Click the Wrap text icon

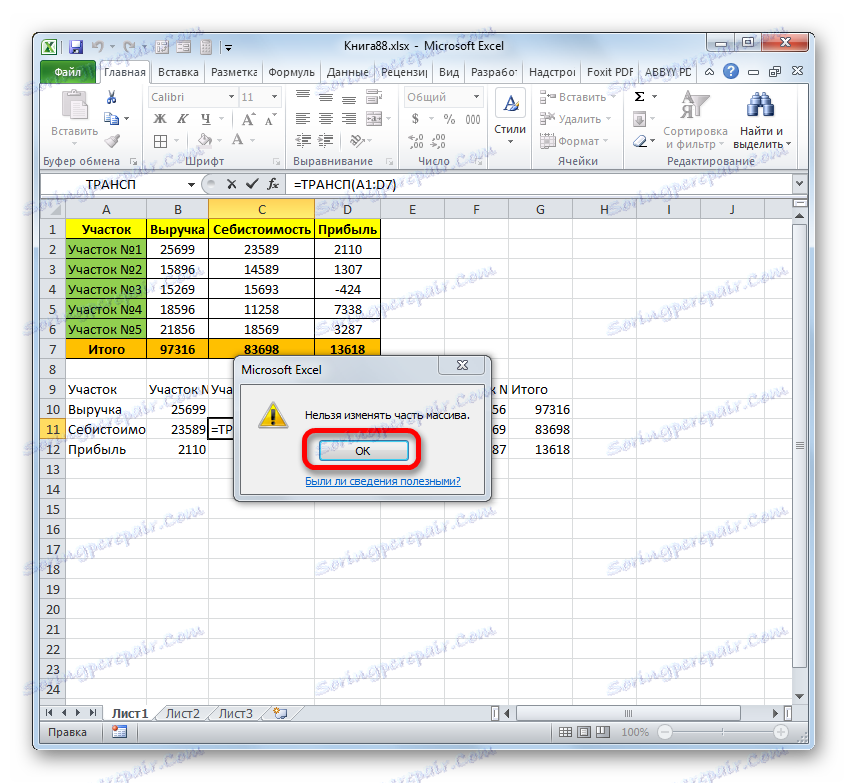point(374,97)
